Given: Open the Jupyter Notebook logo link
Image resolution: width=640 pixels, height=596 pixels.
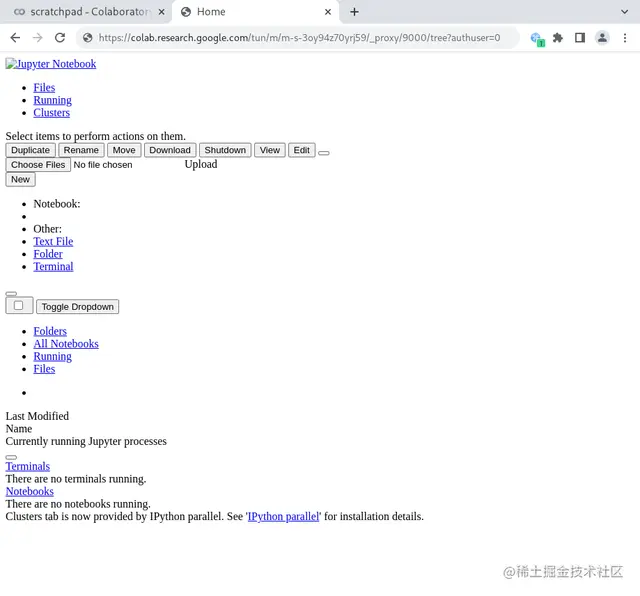Looking at the screenshot, I should point(51,64).
